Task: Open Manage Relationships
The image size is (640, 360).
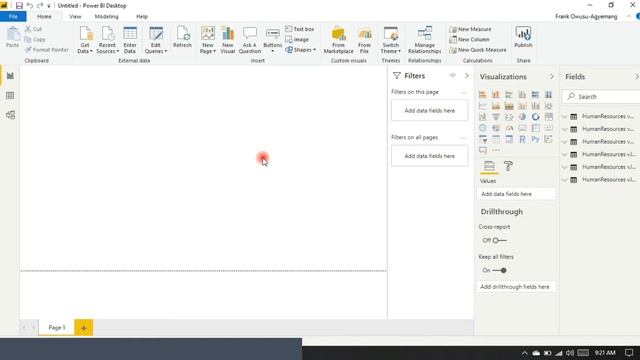Action: 424,40
